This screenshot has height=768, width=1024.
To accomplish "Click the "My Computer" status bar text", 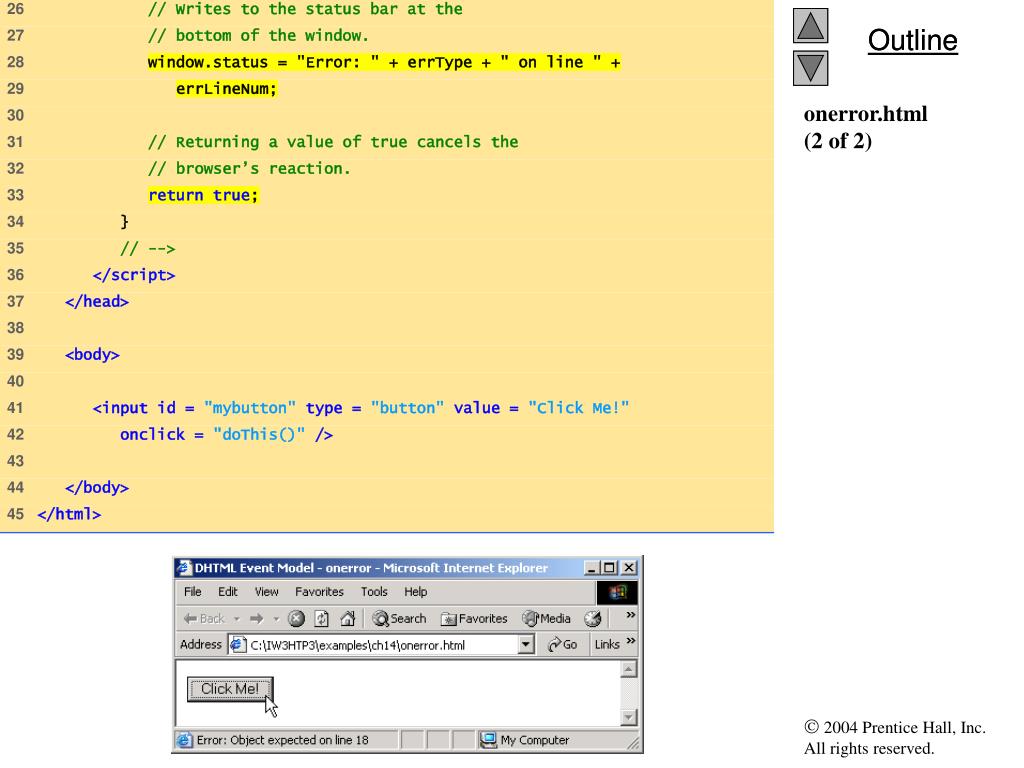I will 535,740.
